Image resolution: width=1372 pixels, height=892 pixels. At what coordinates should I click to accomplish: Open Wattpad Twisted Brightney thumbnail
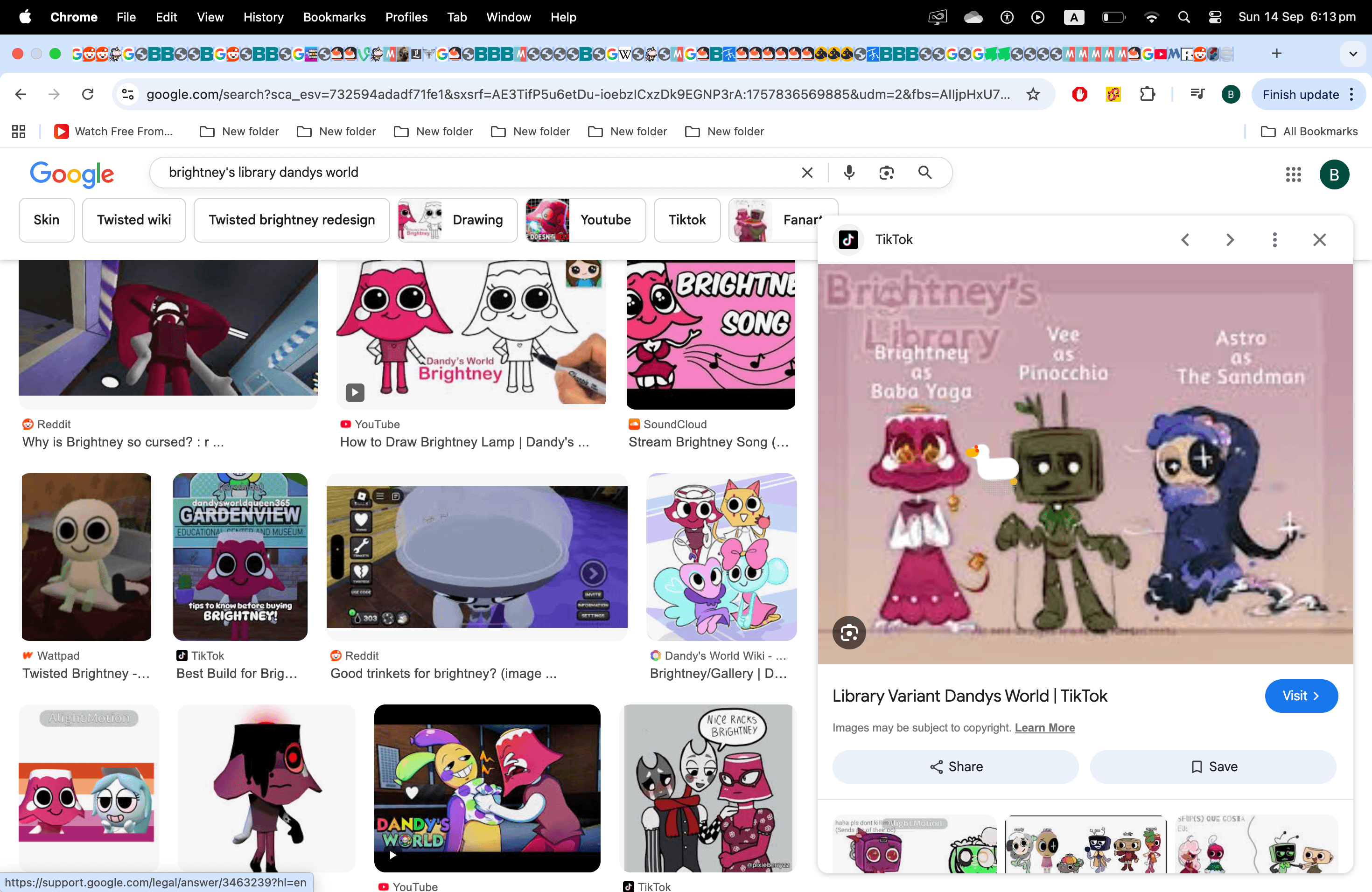click(x=86, y=557)
